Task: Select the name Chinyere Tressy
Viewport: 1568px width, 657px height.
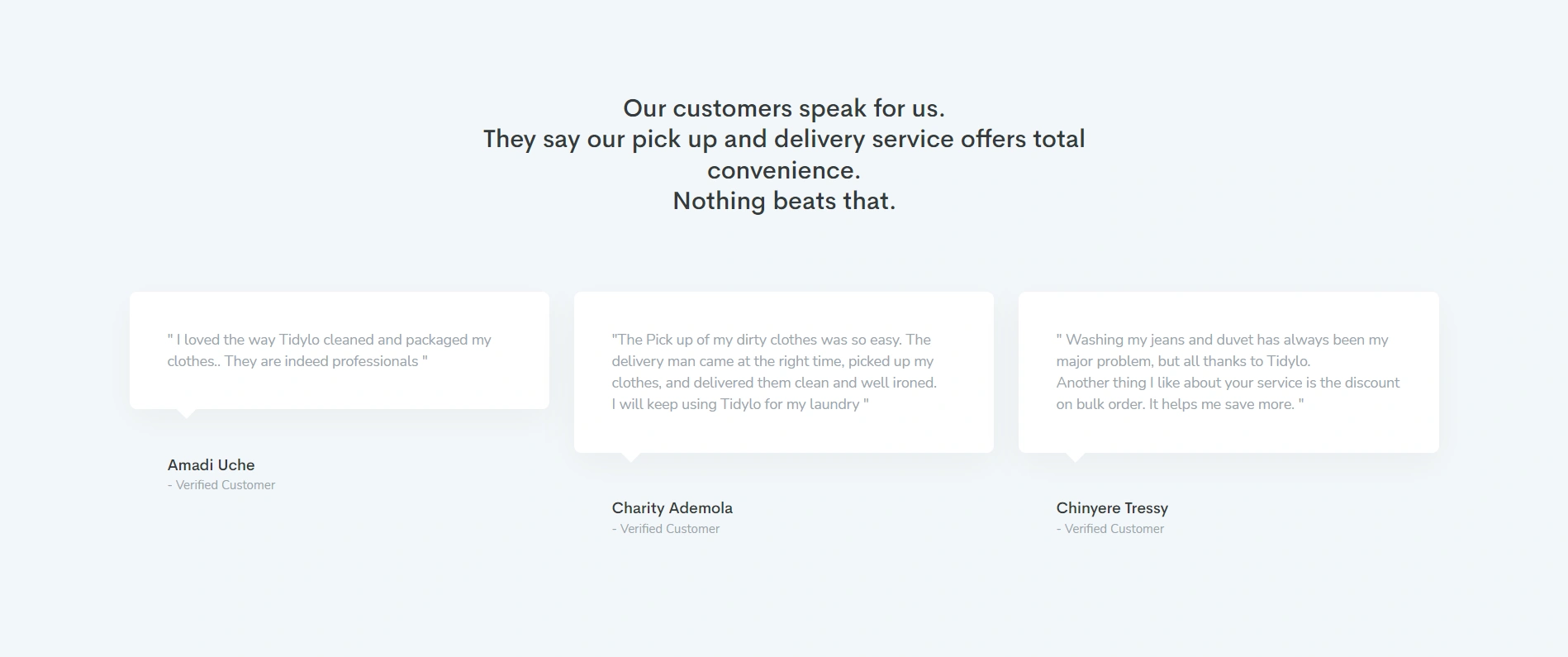Action: coord(1112,508)
